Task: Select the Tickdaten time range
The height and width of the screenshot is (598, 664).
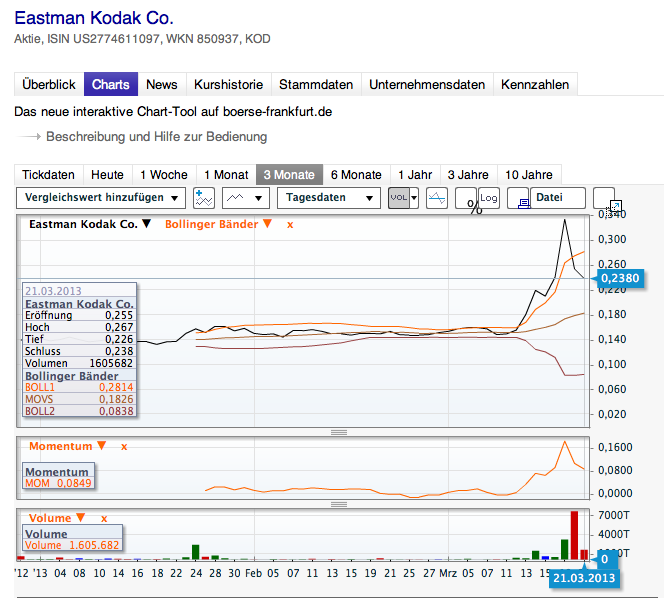Action: pyautogui.click(x=49, y=174)
